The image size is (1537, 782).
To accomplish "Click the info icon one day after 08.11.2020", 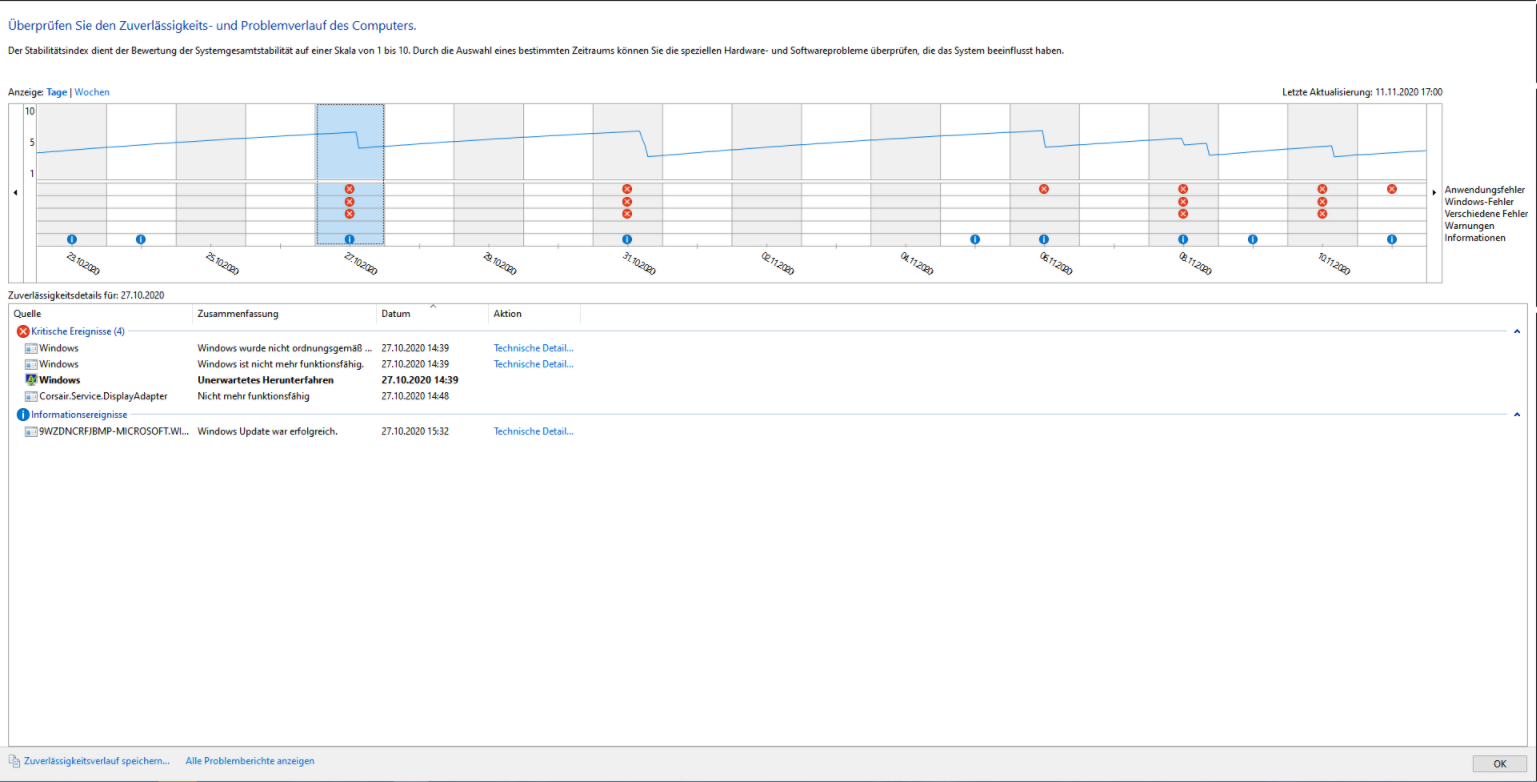I will [1253, 239].
